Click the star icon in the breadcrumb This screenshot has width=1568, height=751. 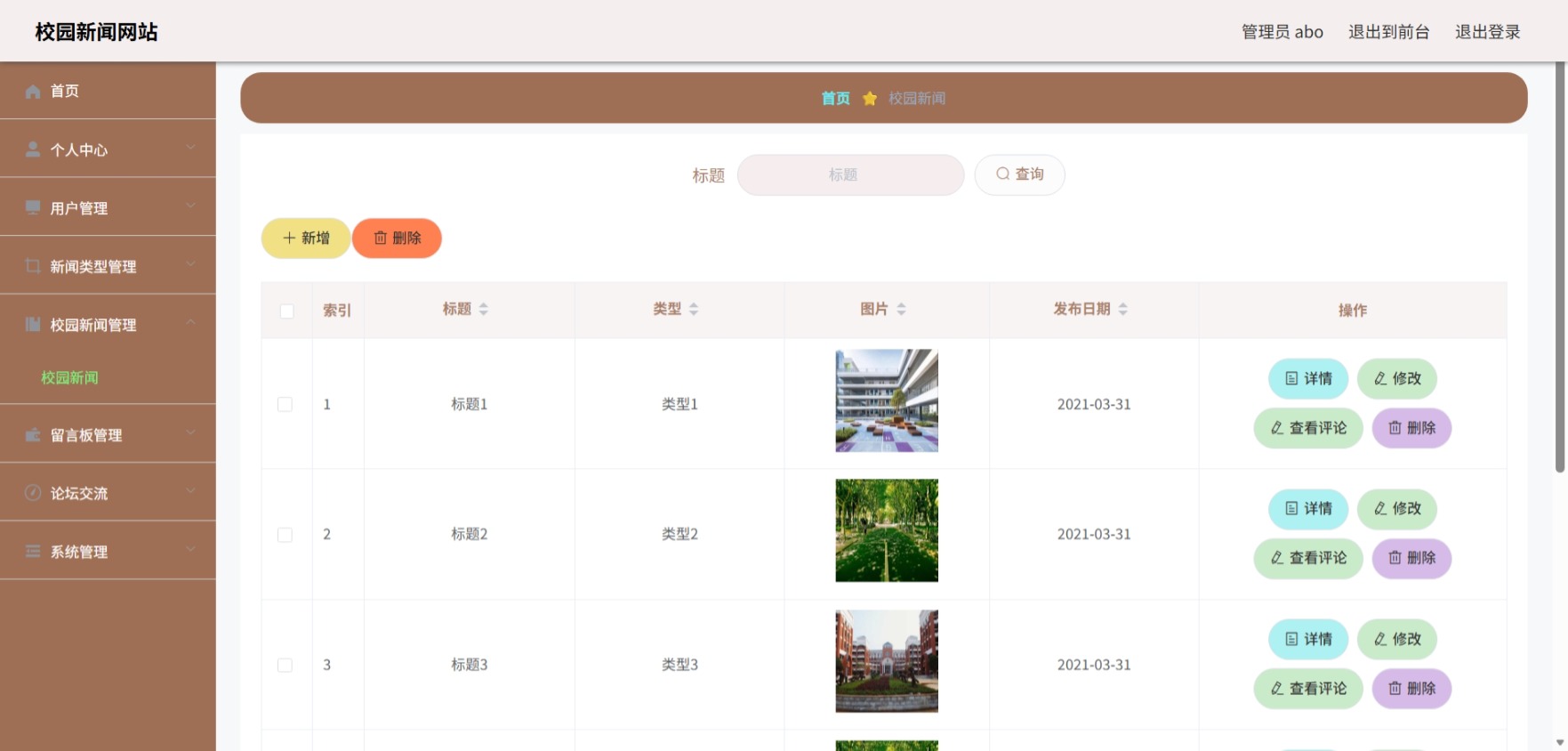pyautogui.click(x=870, y=98)
